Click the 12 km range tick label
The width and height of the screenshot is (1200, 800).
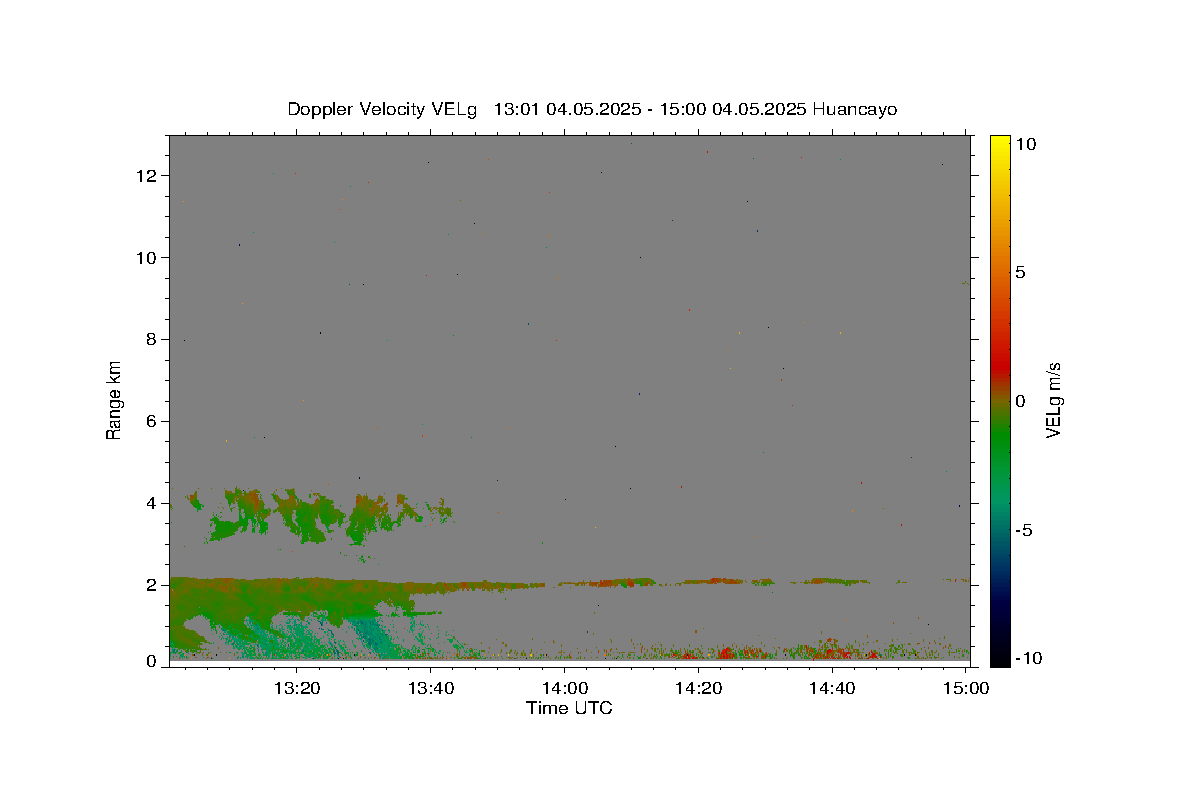[148, 176]
